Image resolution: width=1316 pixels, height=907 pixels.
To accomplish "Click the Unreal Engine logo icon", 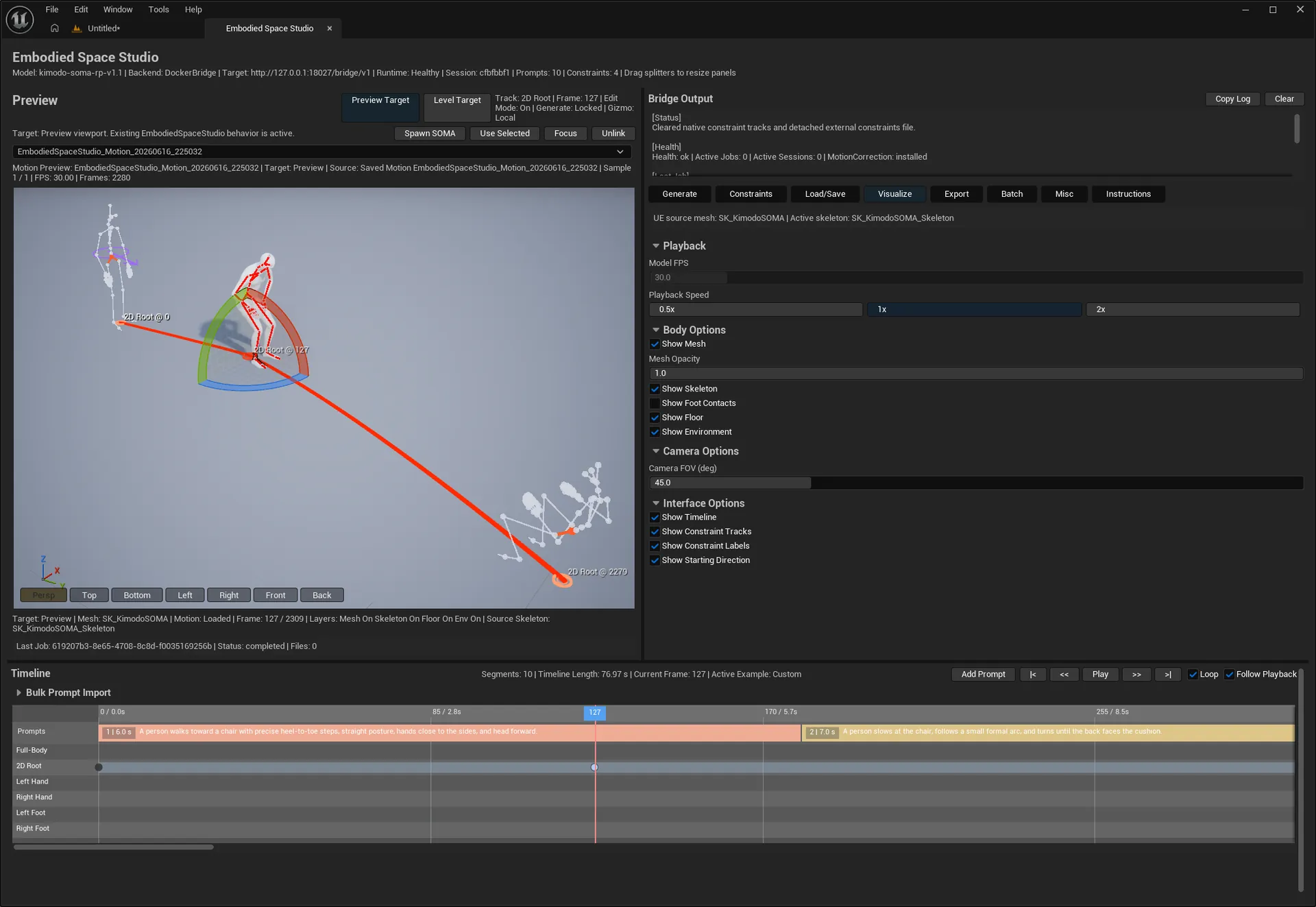I will (20, 19).
